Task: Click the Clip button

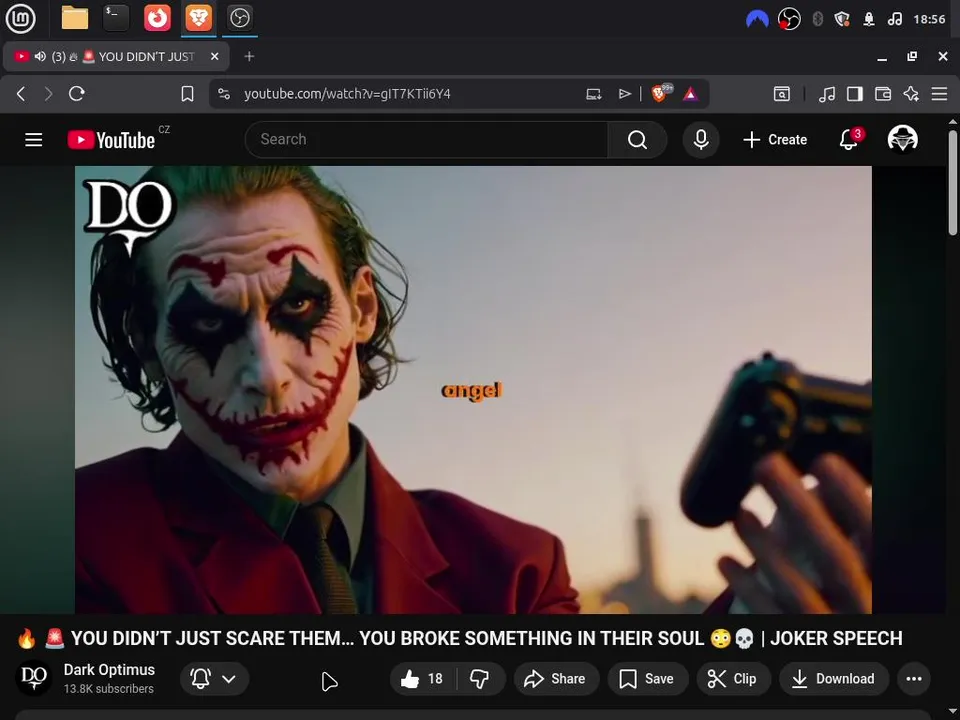Action: tap(732, 678)
